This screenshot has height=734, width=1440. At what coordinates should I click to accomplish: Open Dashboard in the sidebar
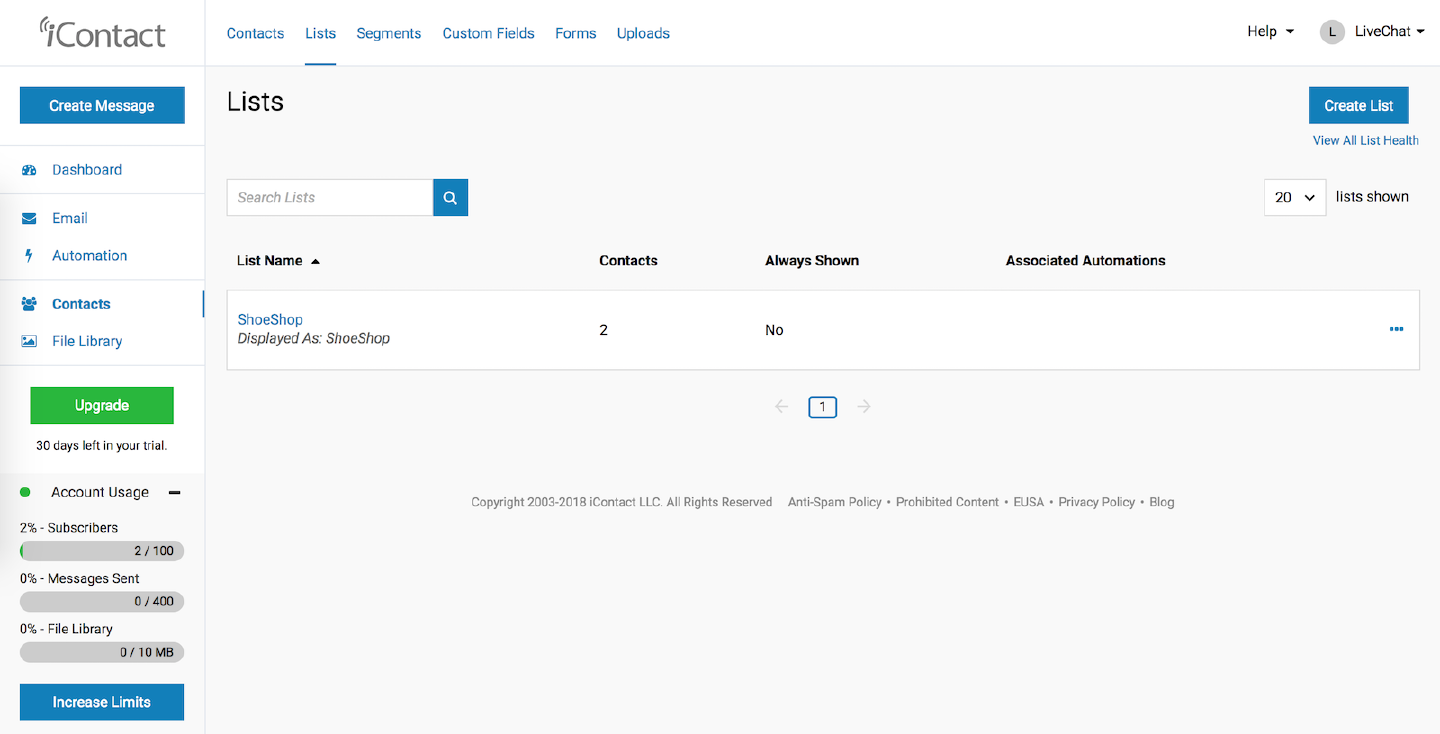87,170
